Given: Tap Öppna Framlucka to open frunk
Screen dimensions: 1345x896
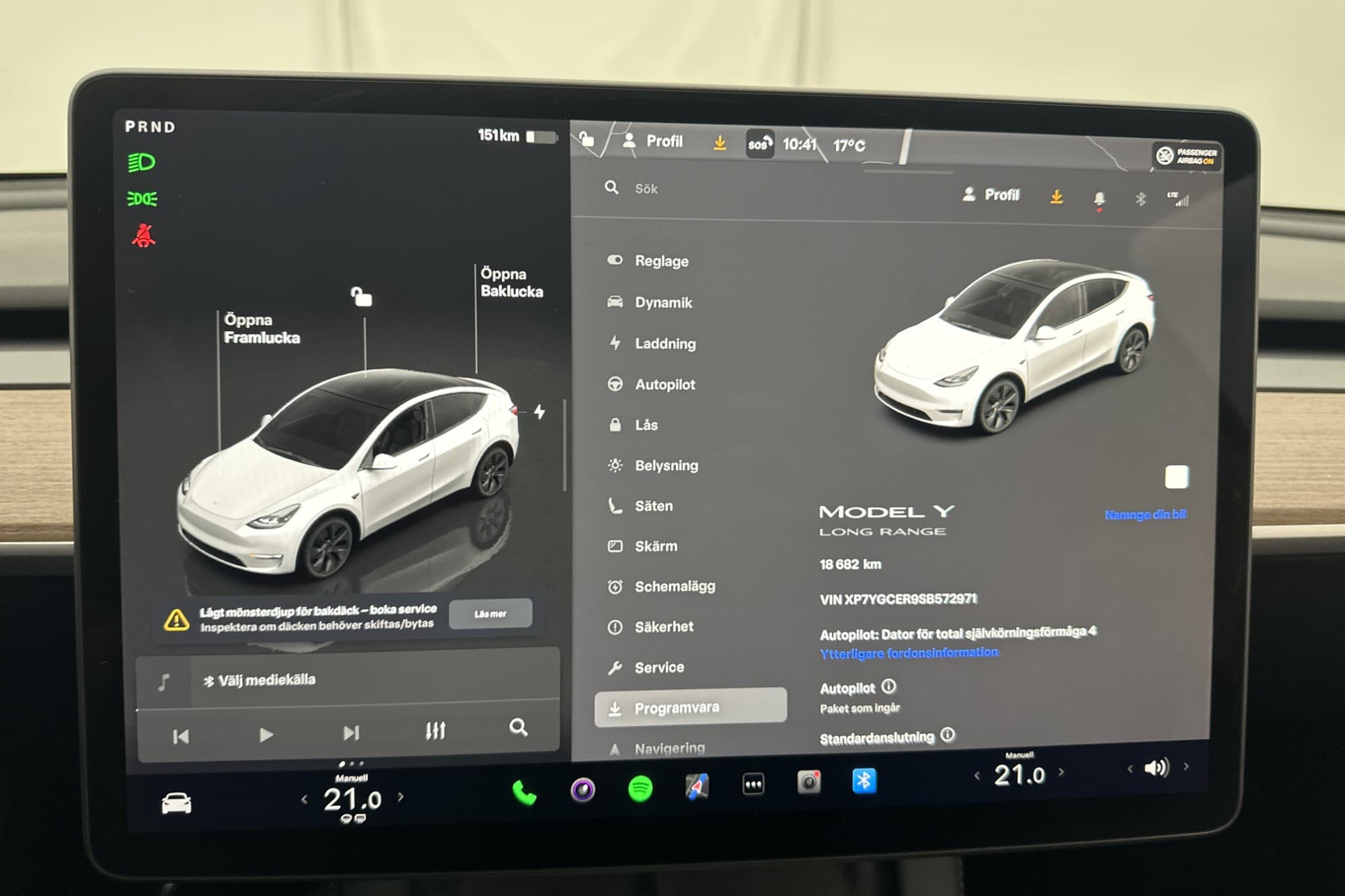Looking at the screenshot, I should (262, 329).
